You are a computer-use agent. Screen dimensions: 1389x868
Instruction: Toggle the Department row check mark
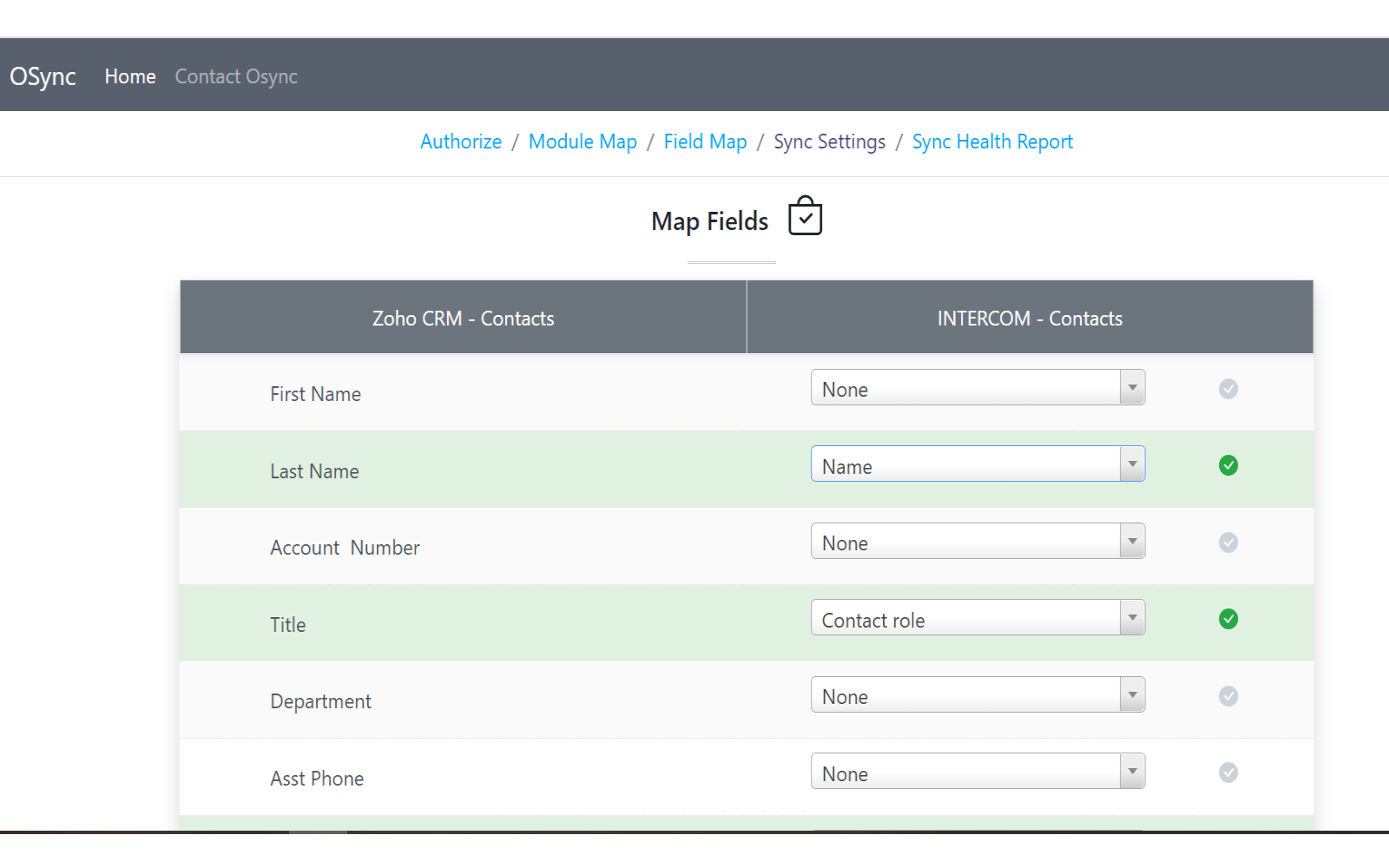point(1228,696)
